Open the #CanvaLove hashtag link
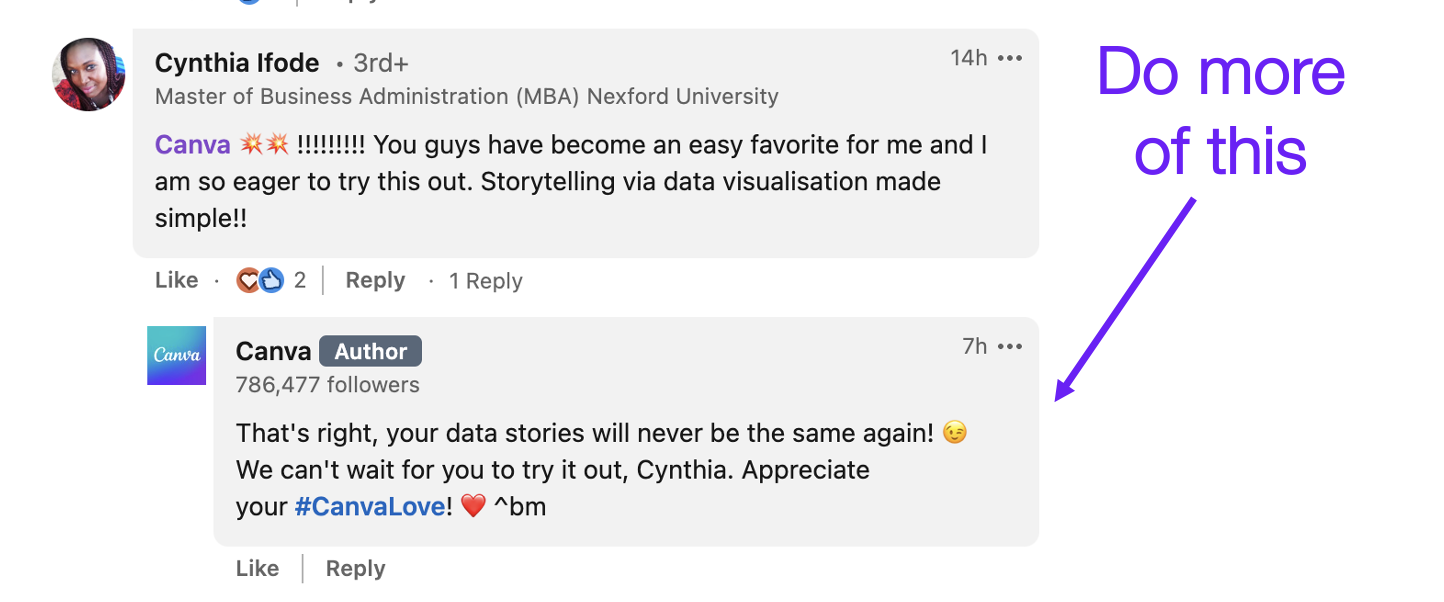The image size is (1444, 602). 369,507
